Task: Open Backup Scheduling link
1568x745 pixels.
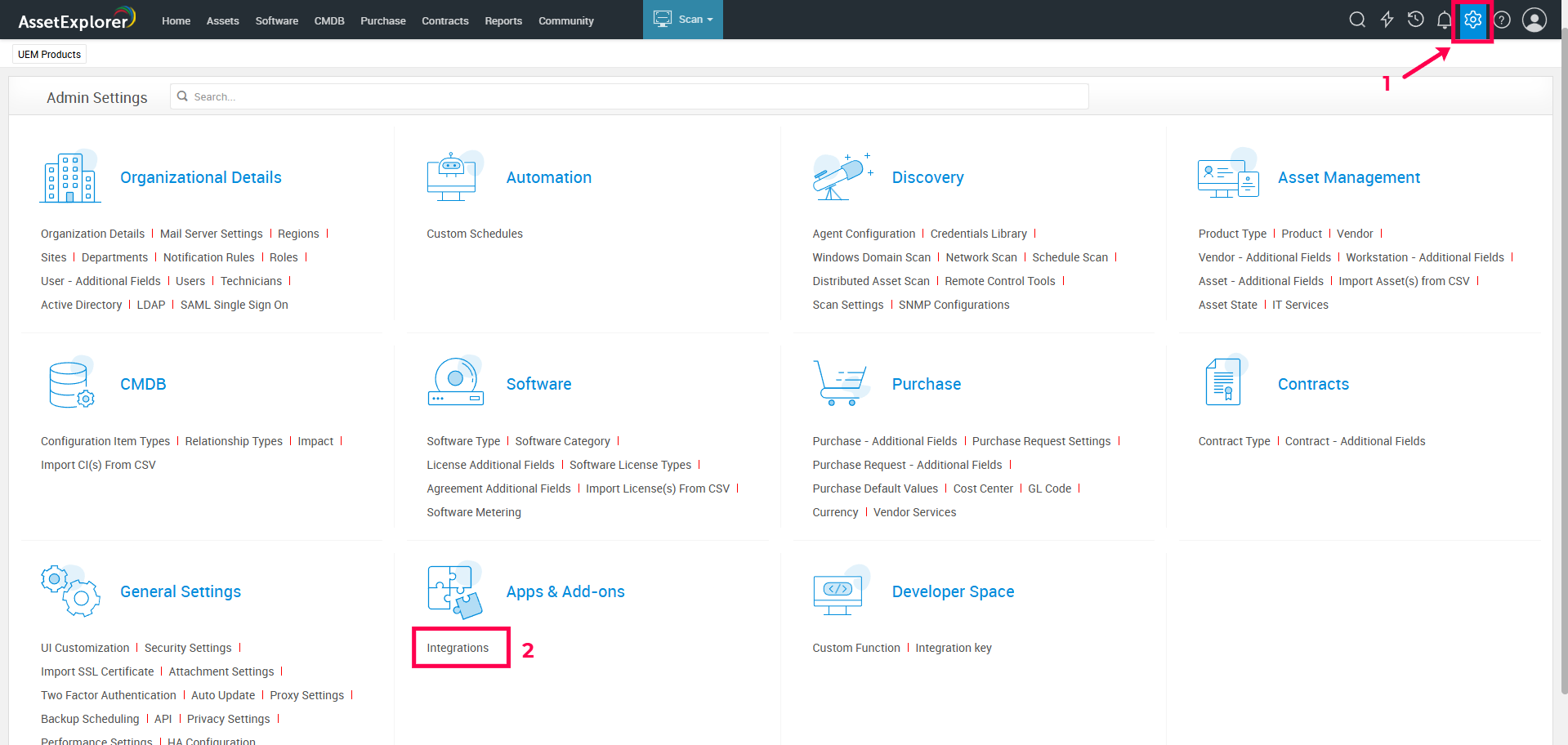Action: pyautogui.click(x=90, y=719)
